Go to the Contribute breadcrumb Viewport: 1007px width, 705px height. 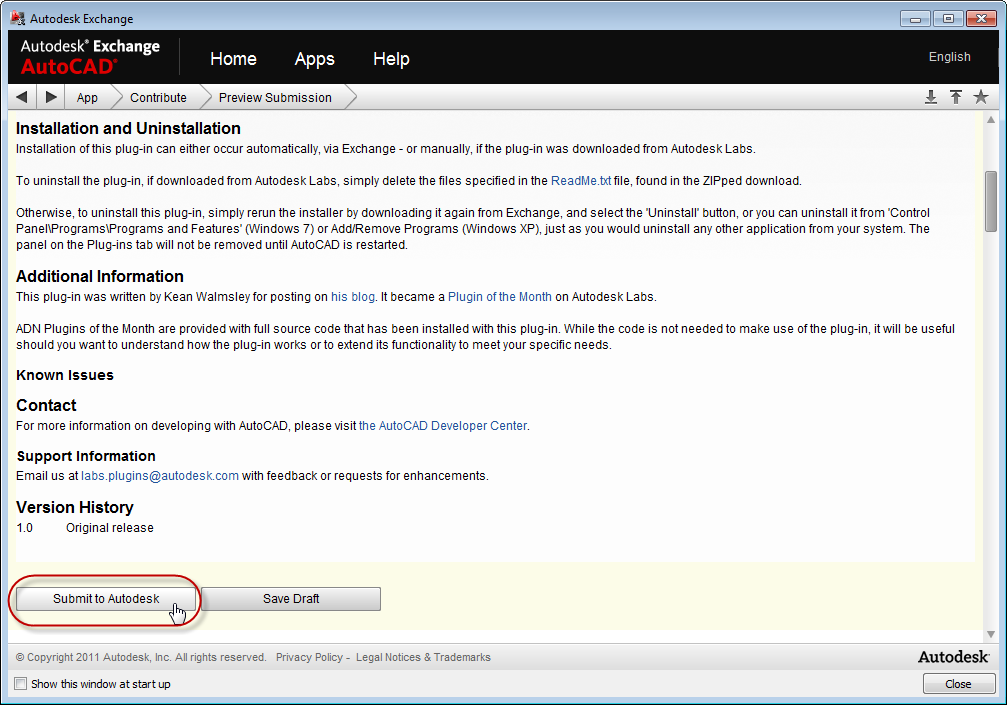pos(158,97)
